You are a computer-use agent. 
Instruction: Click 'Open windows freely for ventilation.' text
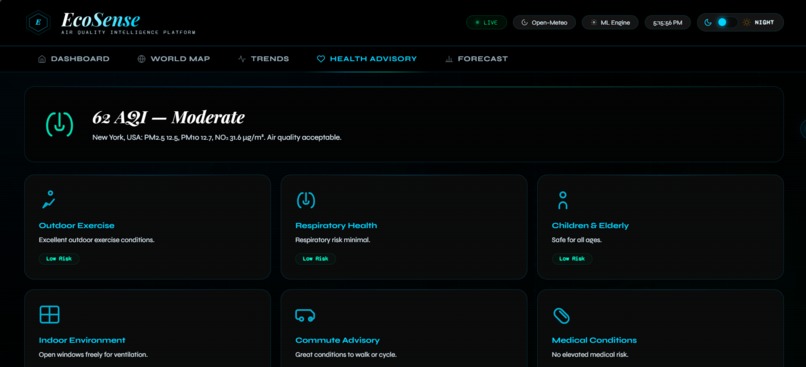93,355
